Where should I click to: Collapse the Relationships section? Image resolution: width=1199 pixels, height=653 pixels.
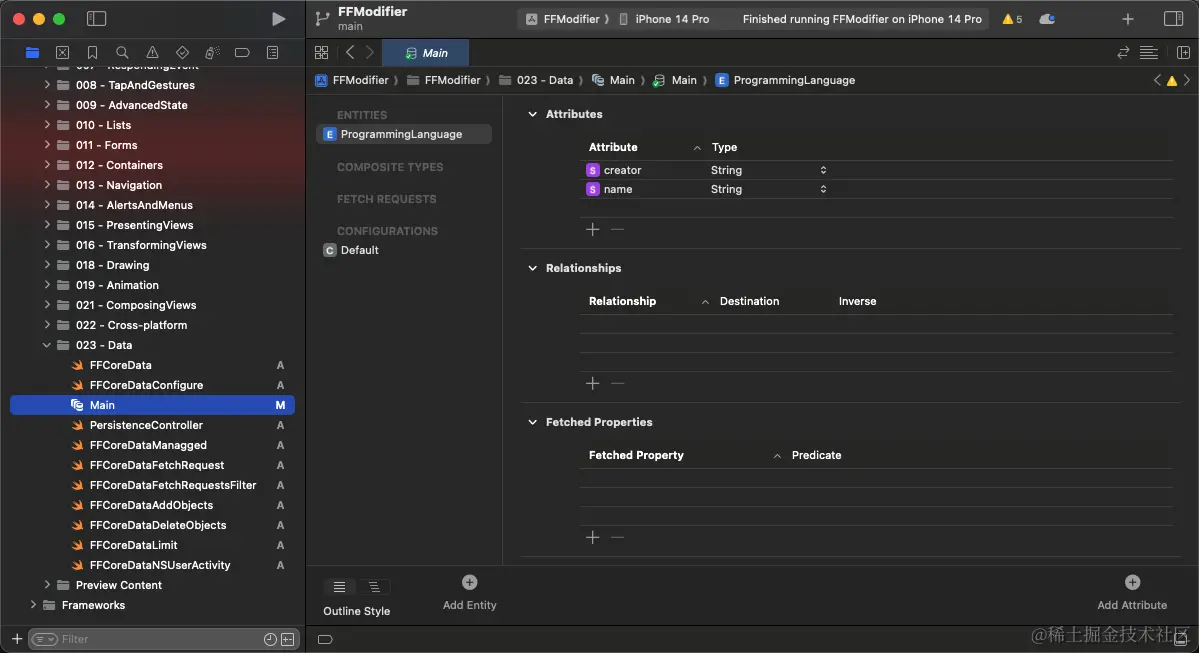tap(532, 268)
